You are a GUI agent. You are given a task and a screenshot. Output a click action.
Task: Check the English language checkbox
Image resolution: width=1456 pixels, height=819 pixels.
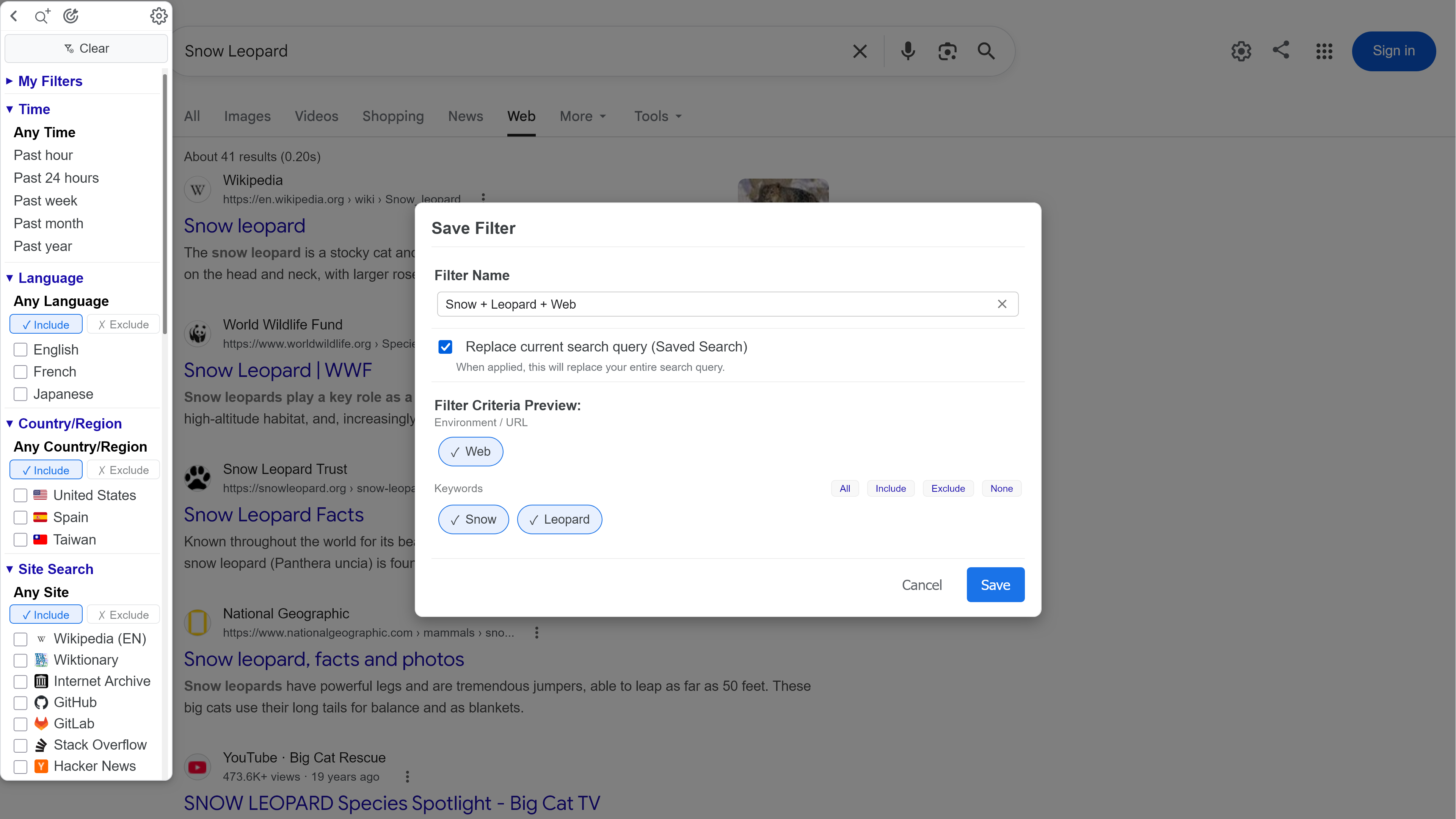tap(20, 350)
